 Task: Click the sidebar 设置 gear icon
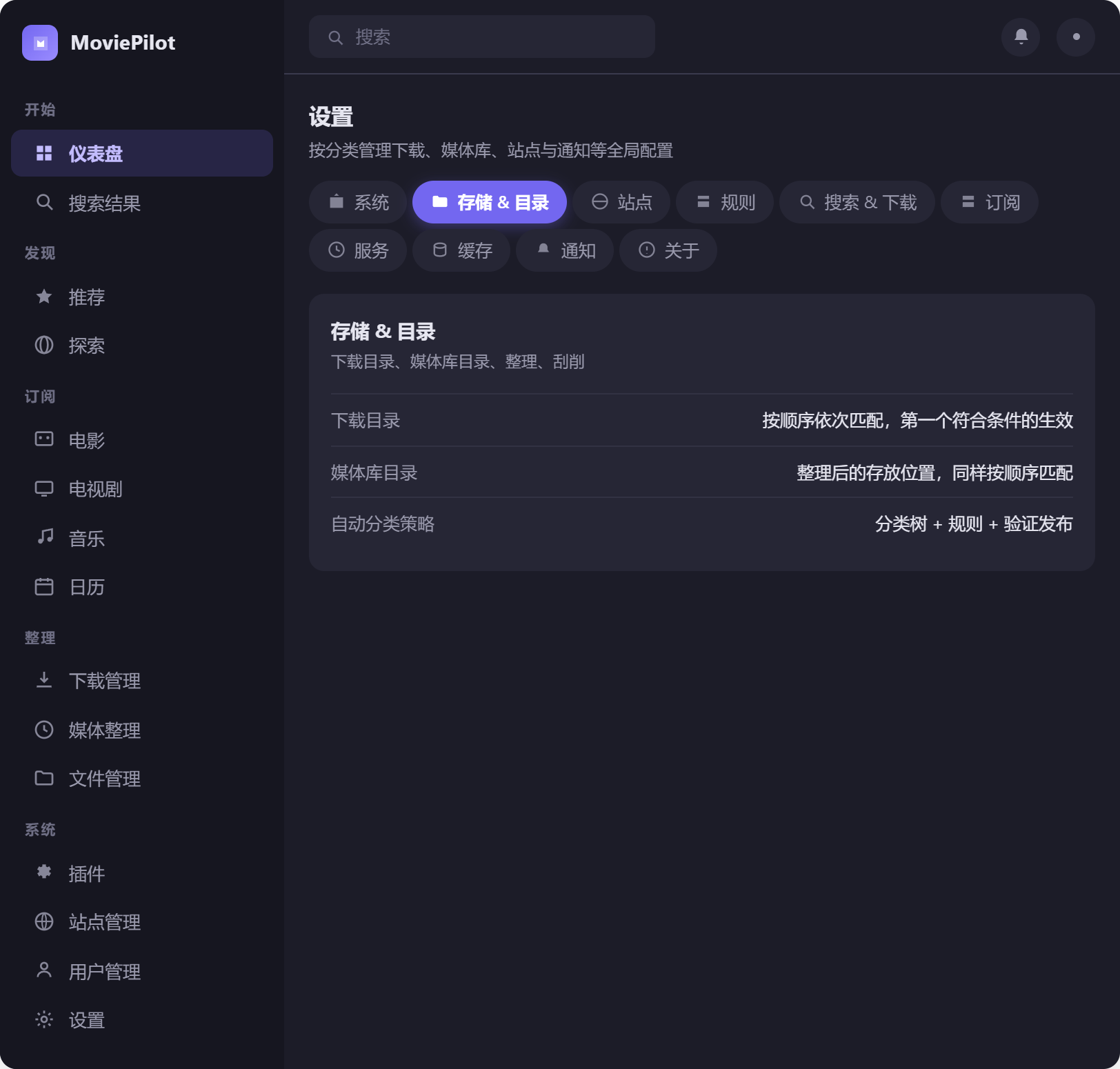(44, 1019)
